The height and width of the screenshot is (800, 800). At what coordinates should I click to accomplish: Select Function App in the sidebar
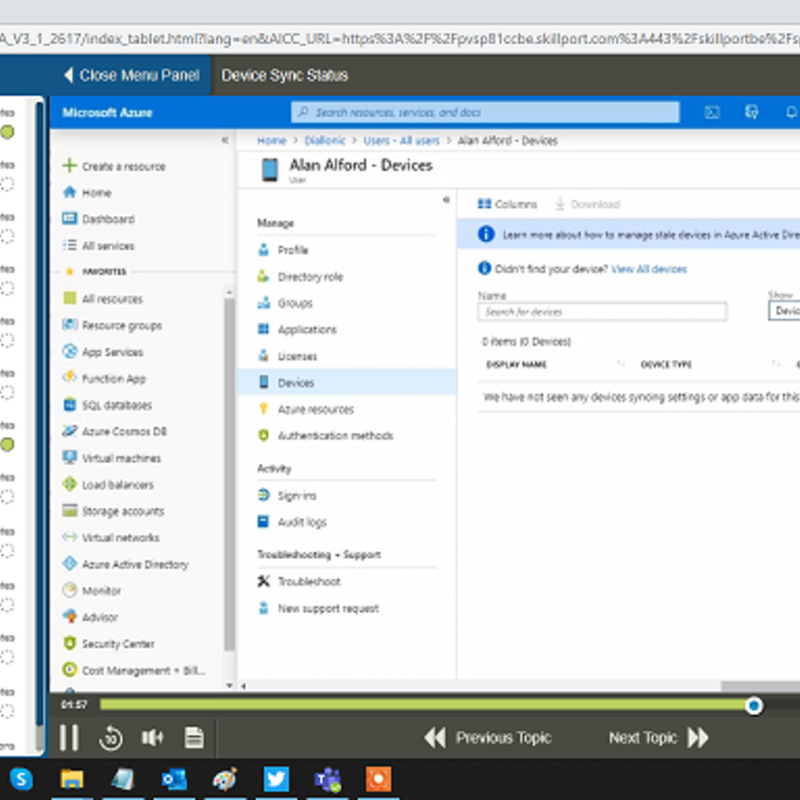point(104,379)
